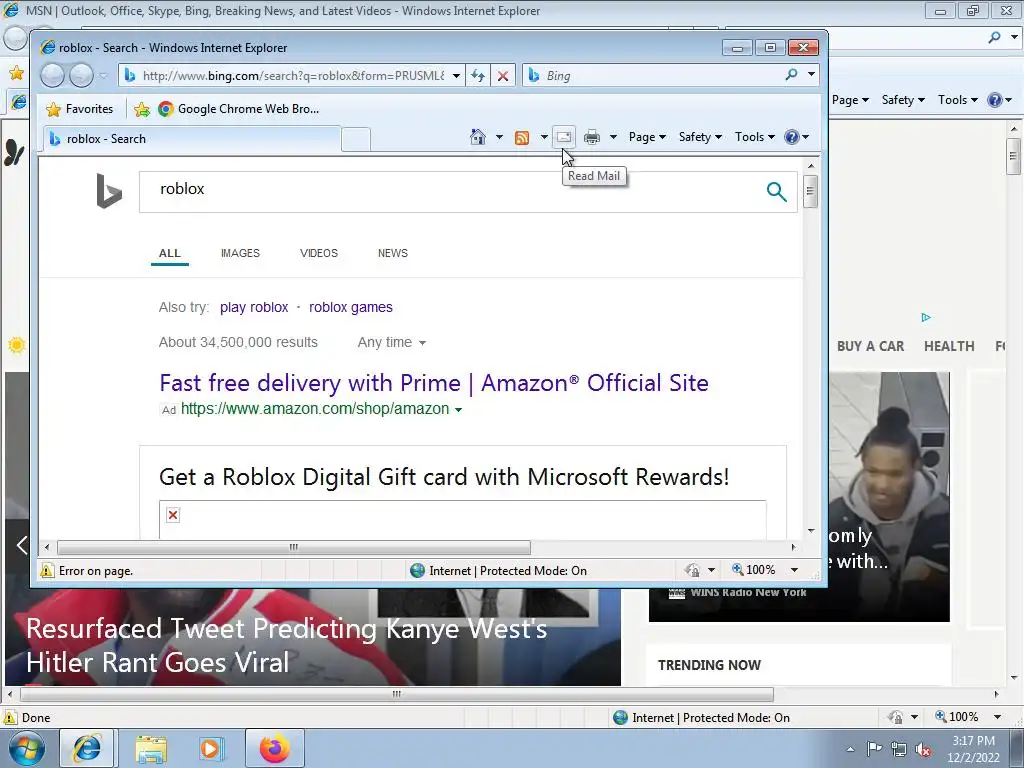The height and width of the screenshot is (768, 1024).
Task: Click the Add to Favorites bar star icon
Action: 142,109
